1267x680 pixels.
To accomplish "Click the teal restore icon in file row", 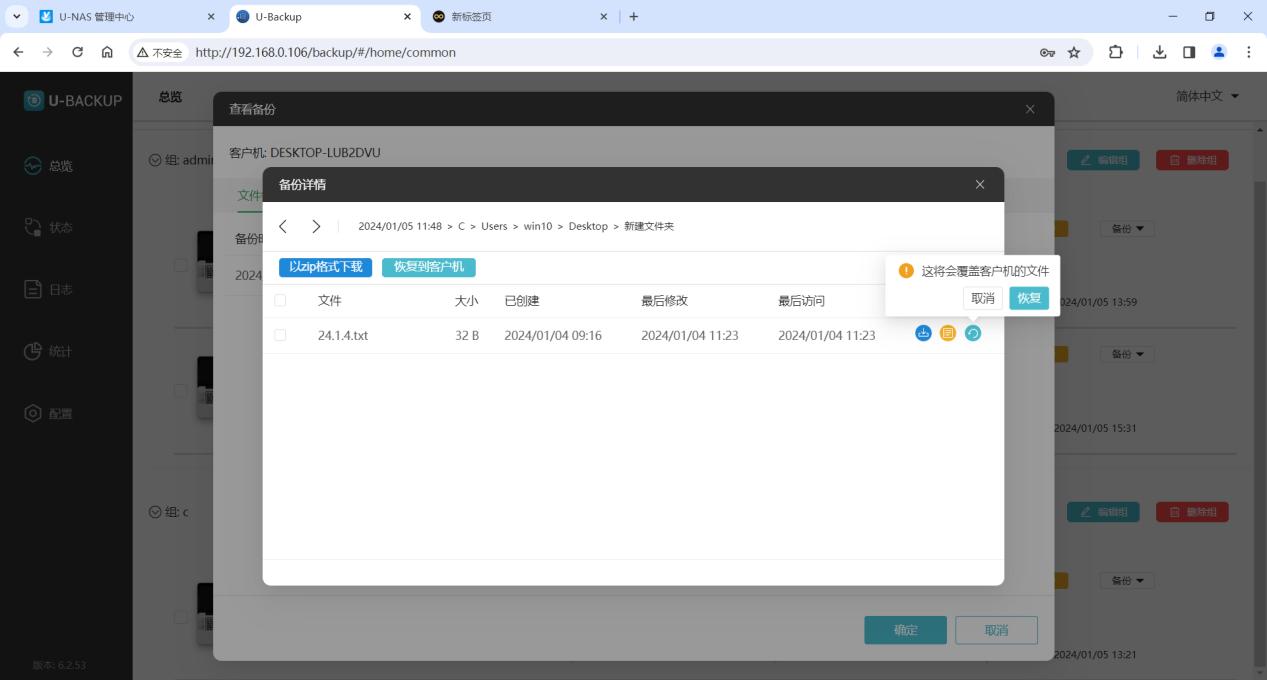I will coord(973,333).
